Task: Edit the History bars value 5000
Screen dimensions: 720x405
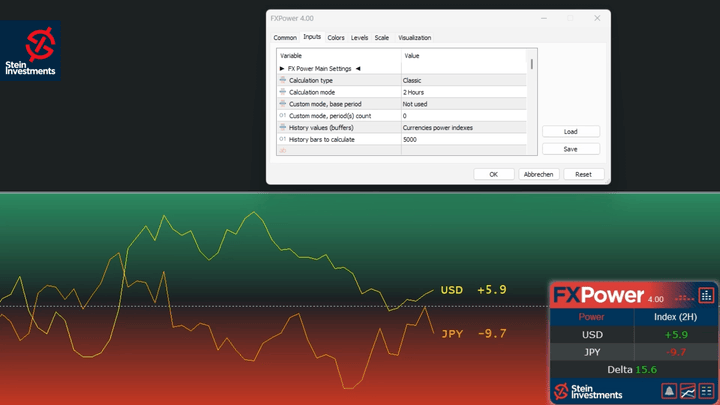Action: (464, 140)
